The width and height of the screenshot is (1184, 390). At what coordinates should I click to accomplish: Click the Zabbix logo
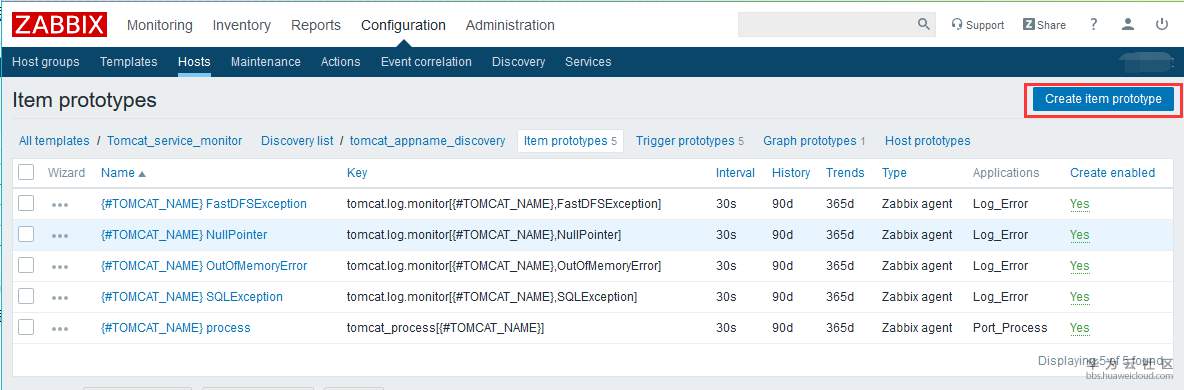[x=59, y=24]
